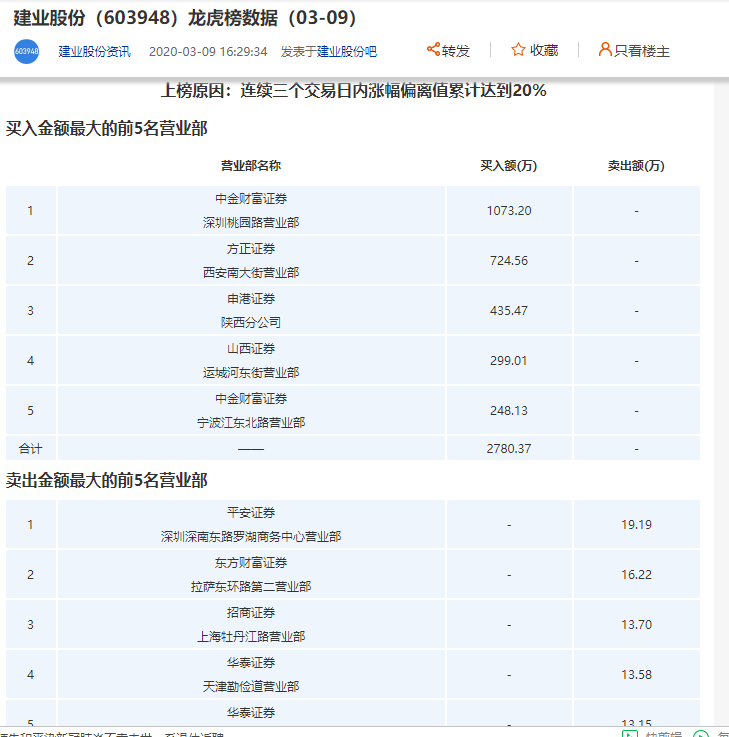Select buy amount 724.56

[509, 260]
